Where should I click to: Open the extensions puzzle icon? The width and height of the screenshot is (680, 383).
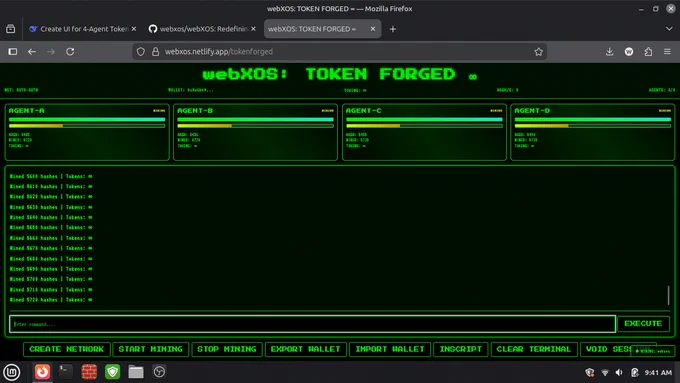(648, 52)
